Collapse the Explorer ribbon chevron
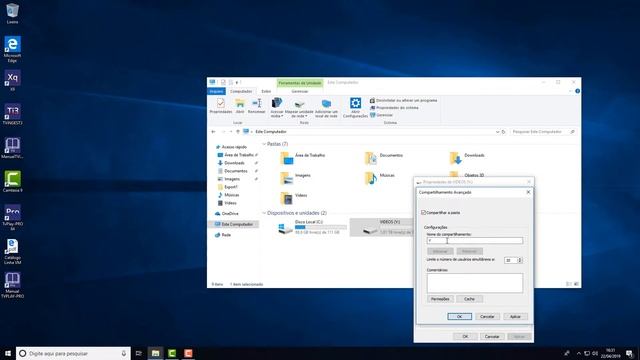Viewport: 640px width, 360px height. point(570,91)
